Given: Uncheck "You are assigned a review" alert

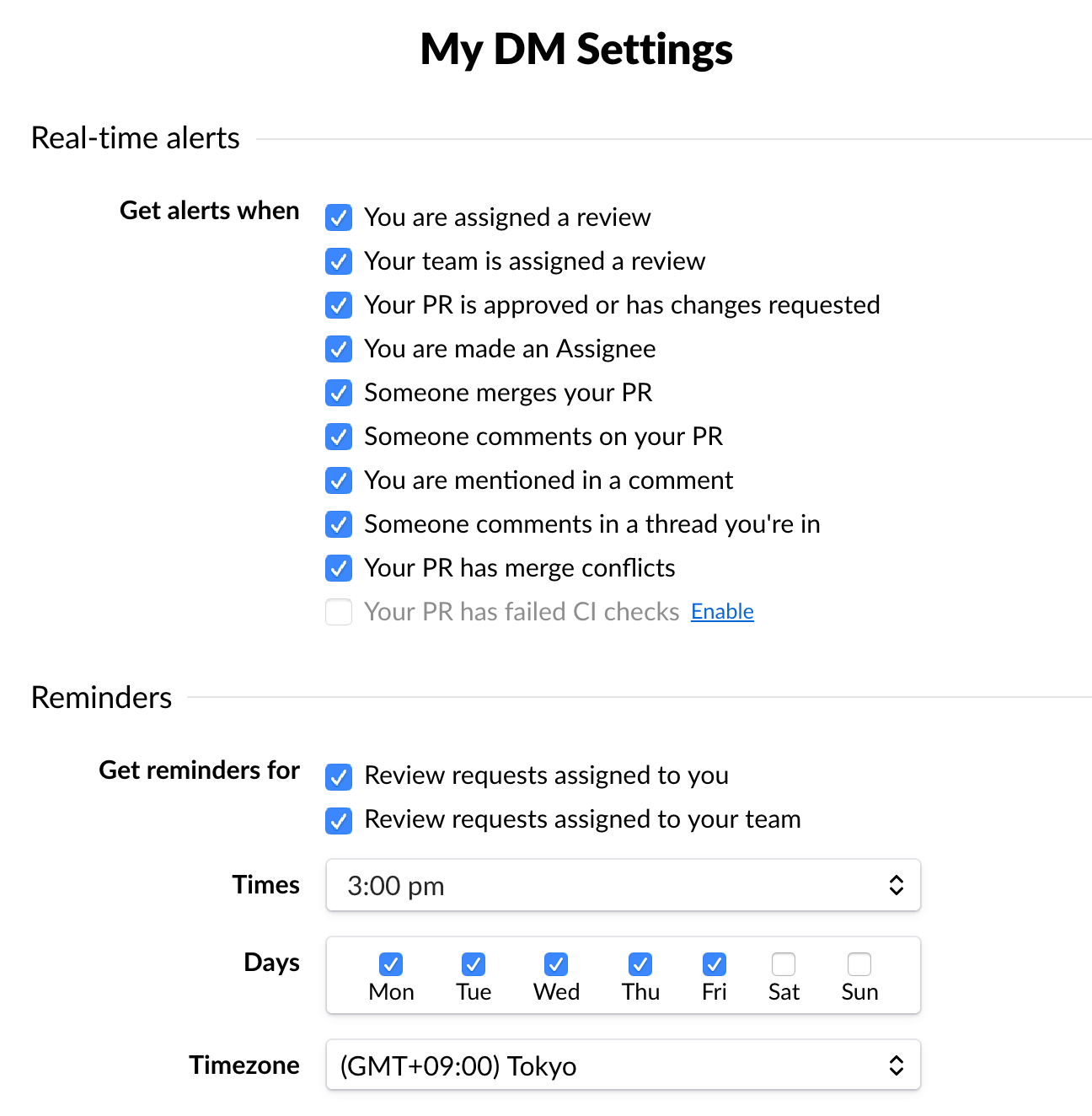Looking at the screenshot, I should (x=339, y=217).
